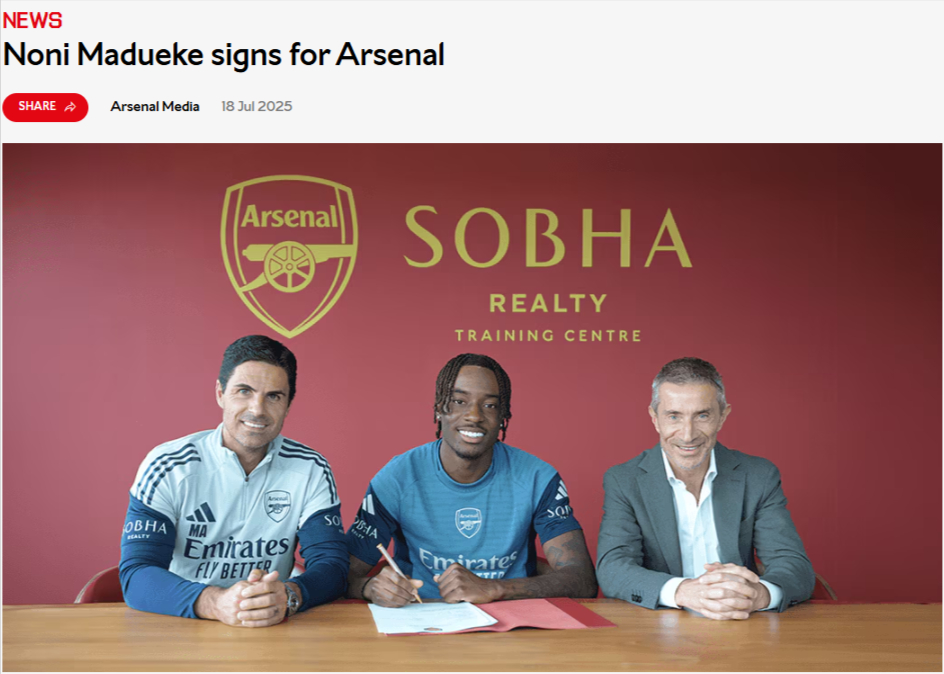
Task: Click the Emirates logo on the blue shirt
Action: pyautogui.click(x=467, y=563)
